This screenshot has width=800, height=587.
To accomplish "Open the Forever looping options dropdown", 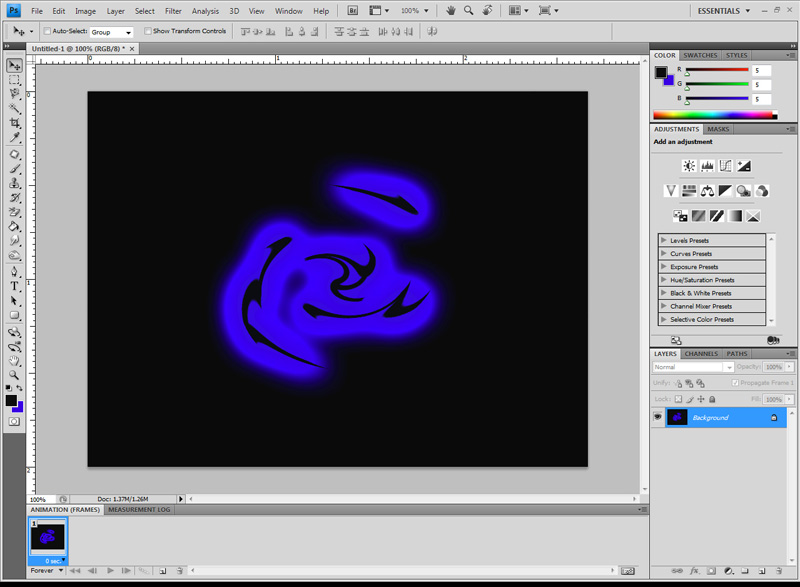I will 46,570.
